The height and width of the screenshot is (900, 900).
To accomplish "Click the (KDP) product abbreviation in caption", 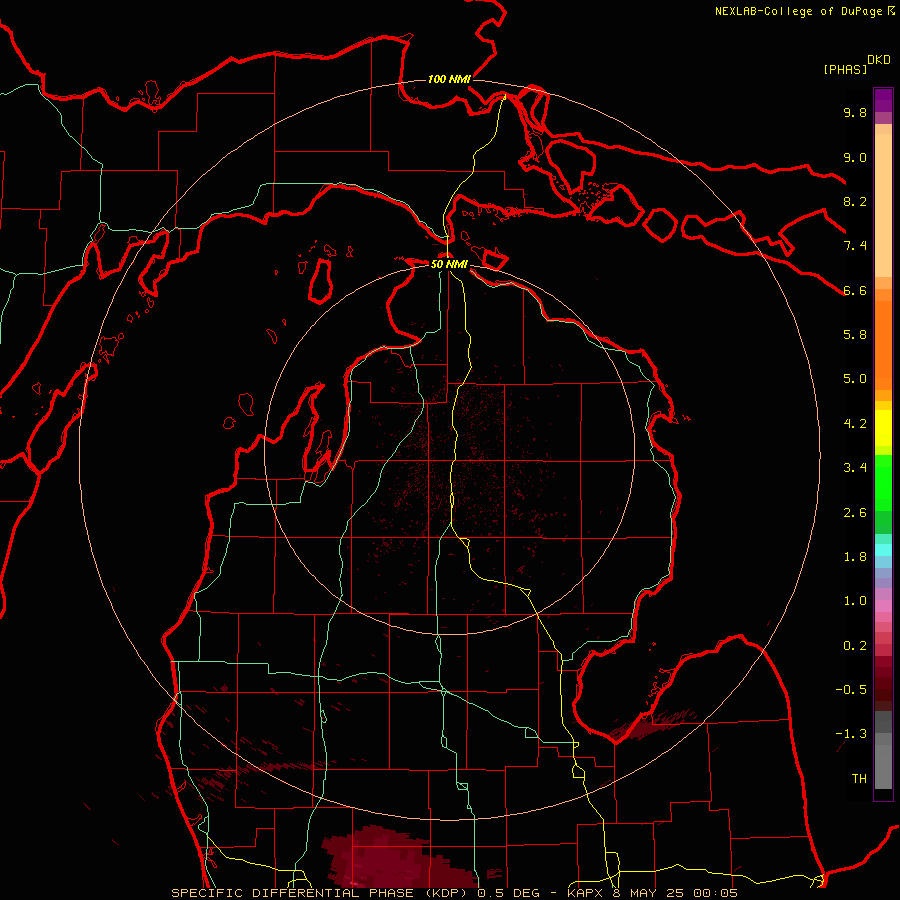I will pos(444,893).
